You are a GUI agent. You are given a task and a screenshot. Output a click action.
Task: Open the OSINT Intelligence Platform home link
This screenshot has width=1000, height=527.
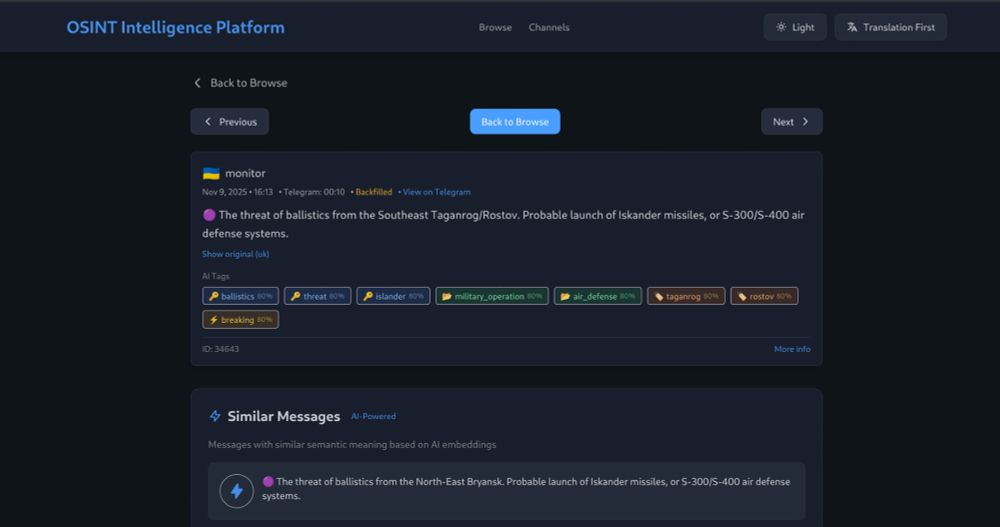point(175,27)
